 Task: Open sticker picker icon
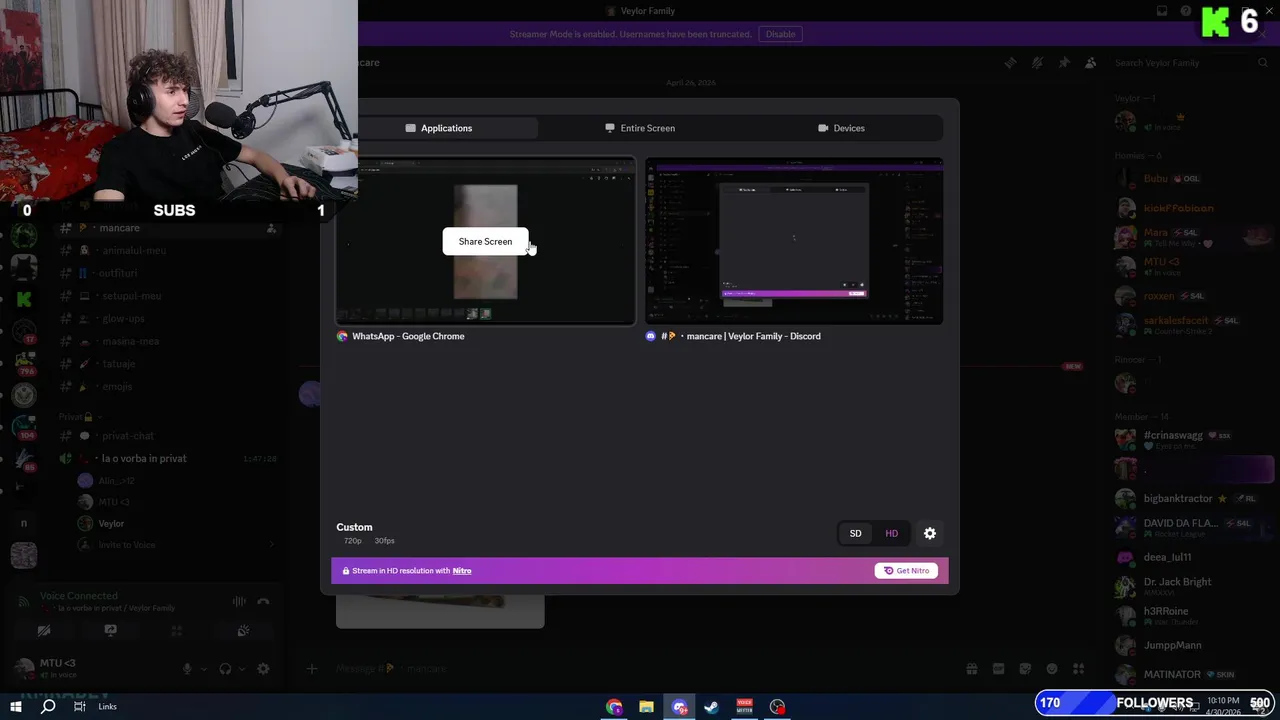(x=1025, y=668)
